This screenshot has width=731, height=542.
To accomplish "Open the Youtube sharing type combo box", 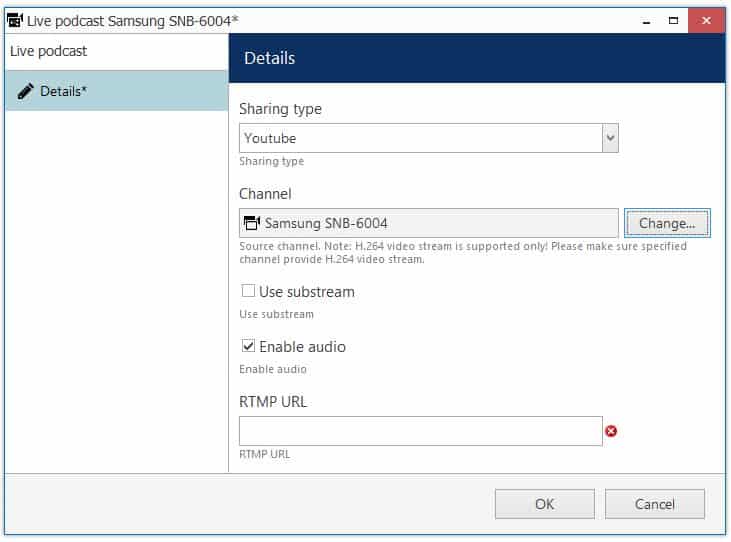I will 420,138.
